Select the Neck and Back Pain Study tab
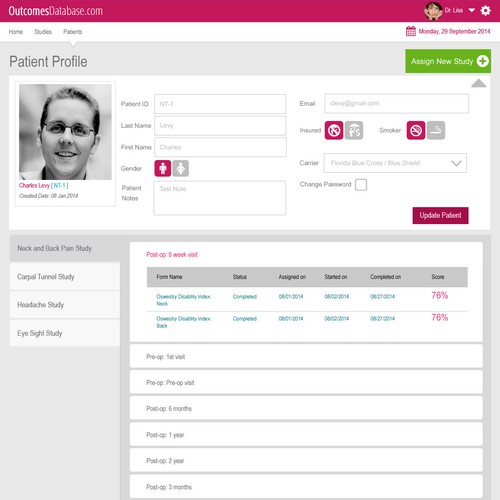Image resolution: width=500 pixels, height=500 pixels. point(65,248)
